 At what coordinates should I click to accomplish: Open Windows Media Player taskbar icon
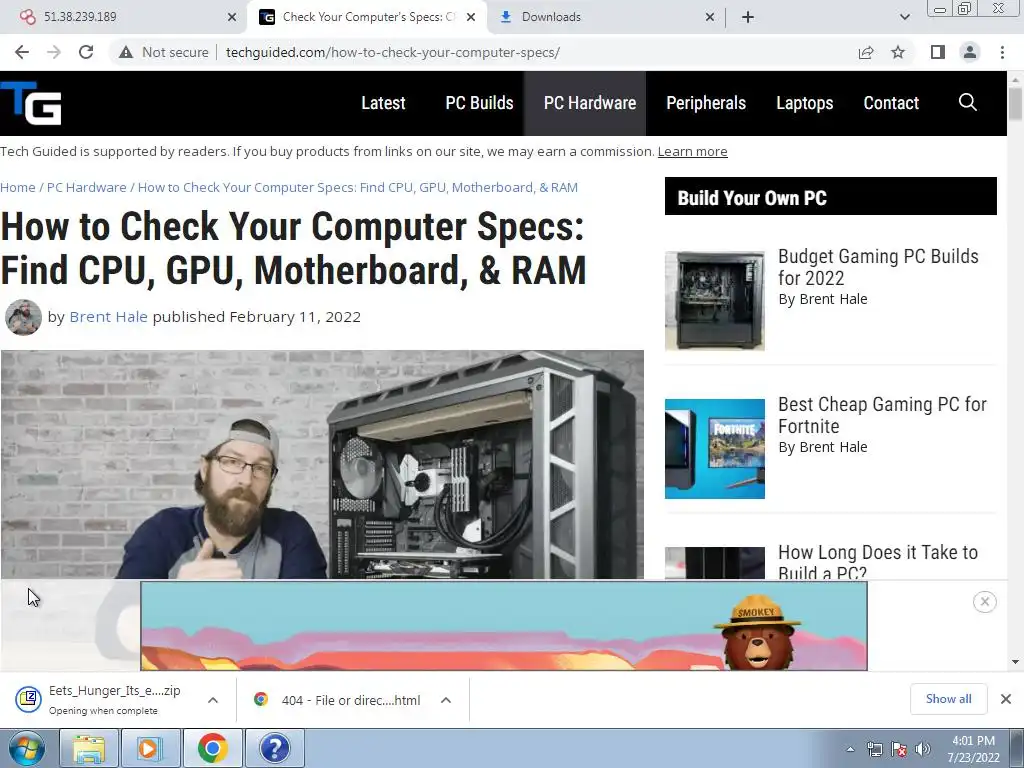click(x=150, y=748)
